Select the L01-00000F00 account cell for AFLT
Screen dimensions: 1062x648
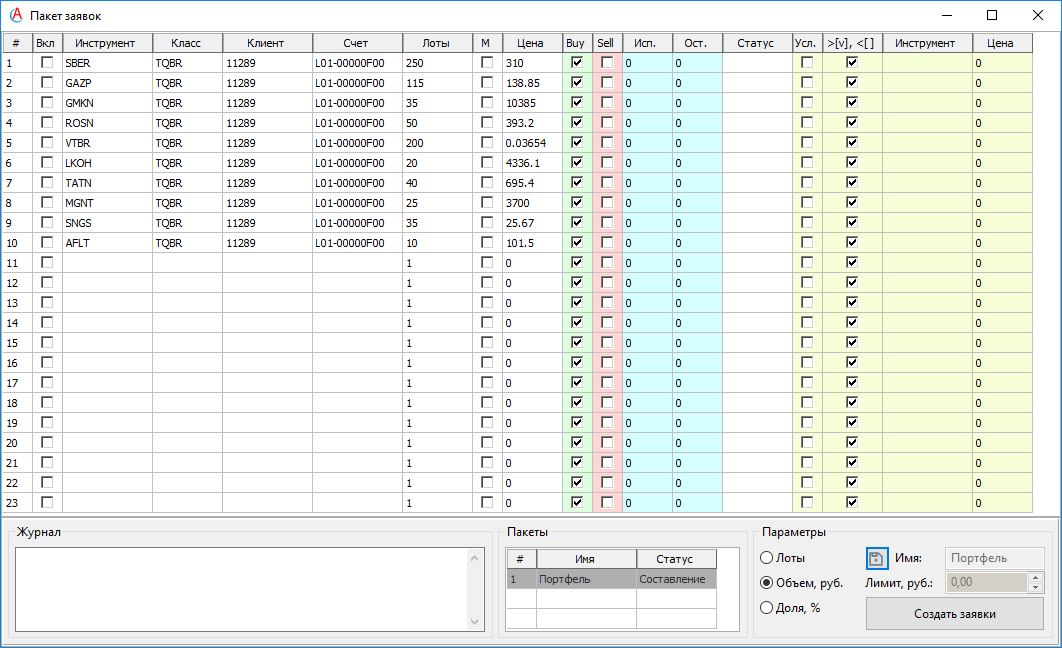point(357,242)
